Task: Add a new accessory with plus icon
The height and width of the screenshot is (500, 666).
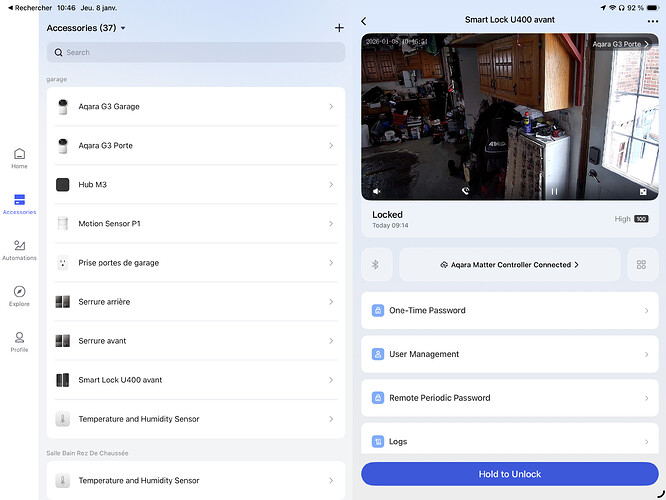Action: tap(338, 28)
